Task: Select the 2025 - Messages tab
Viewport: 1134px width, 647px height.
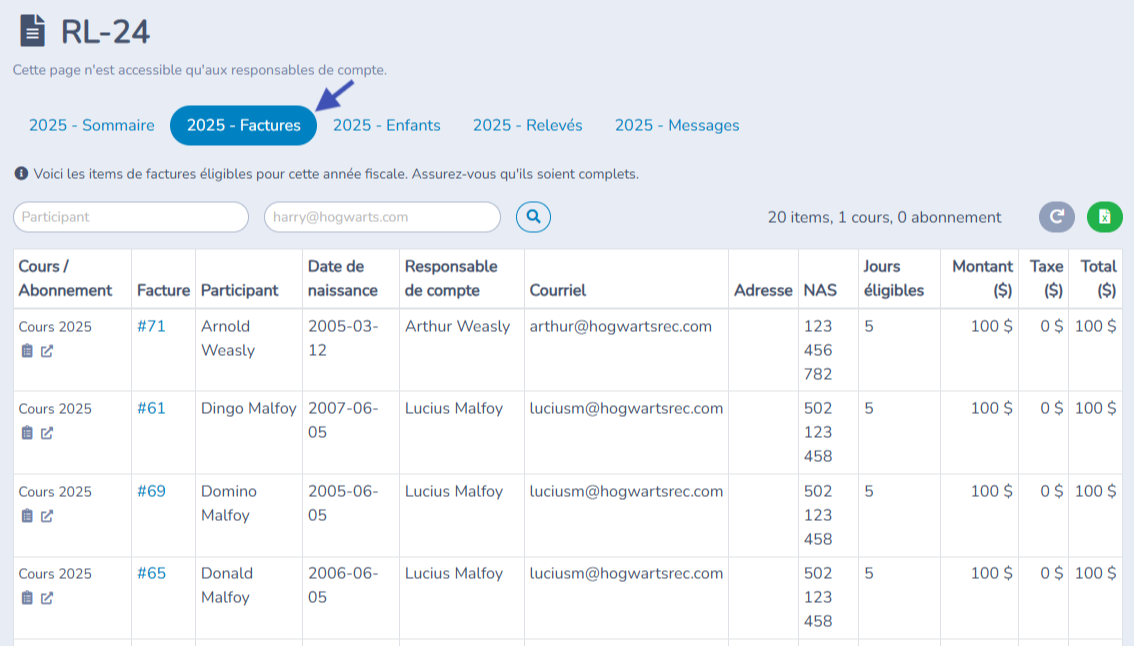Action: [x=677, y=125]
